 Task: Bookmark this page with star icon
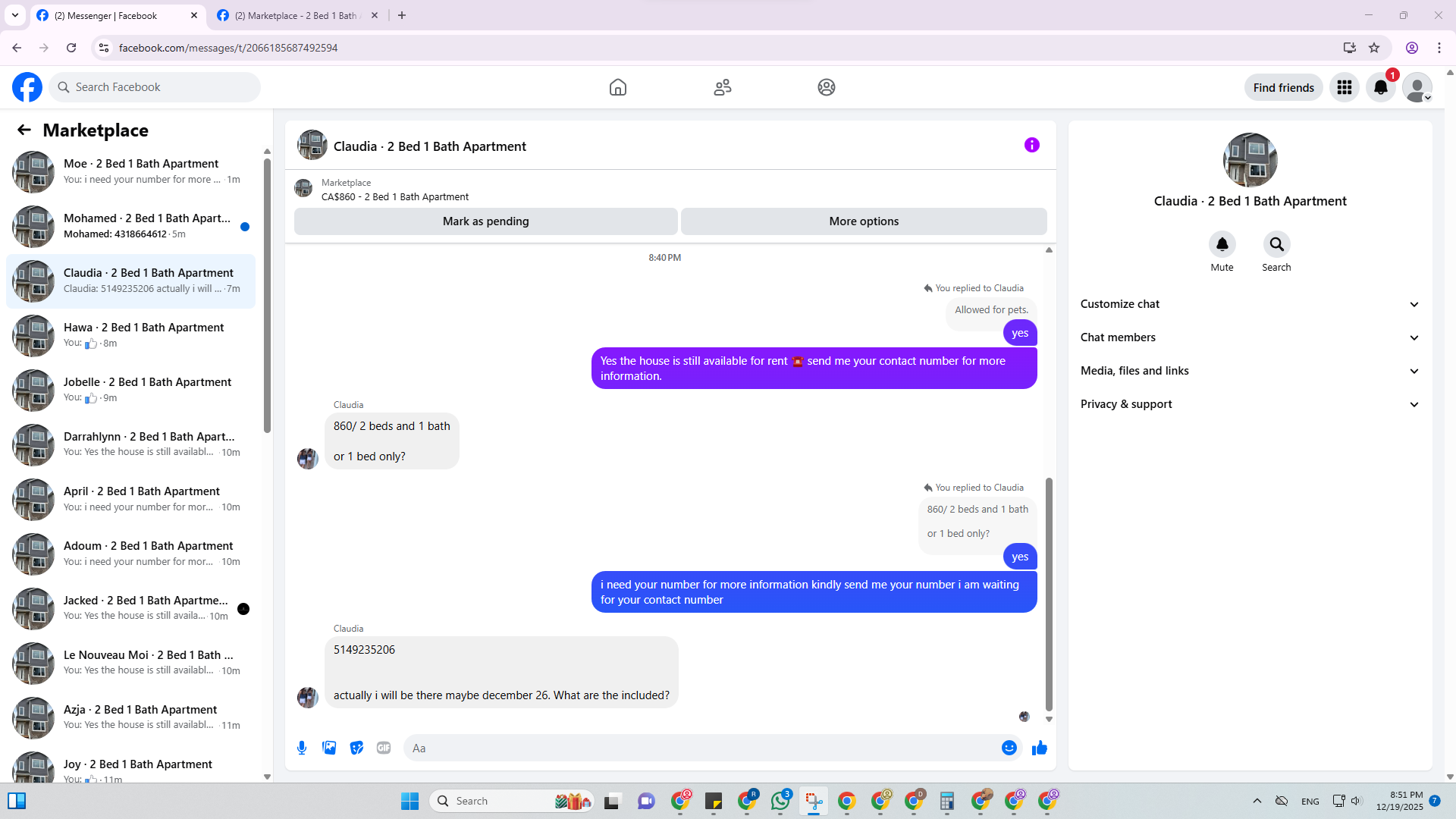pos(1374,48)
